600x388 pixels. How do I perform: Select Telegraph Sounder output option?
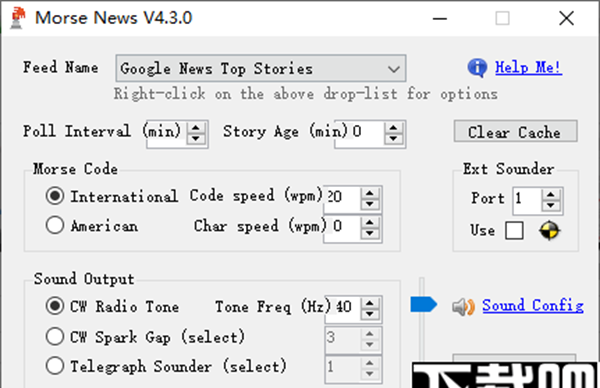55,366
